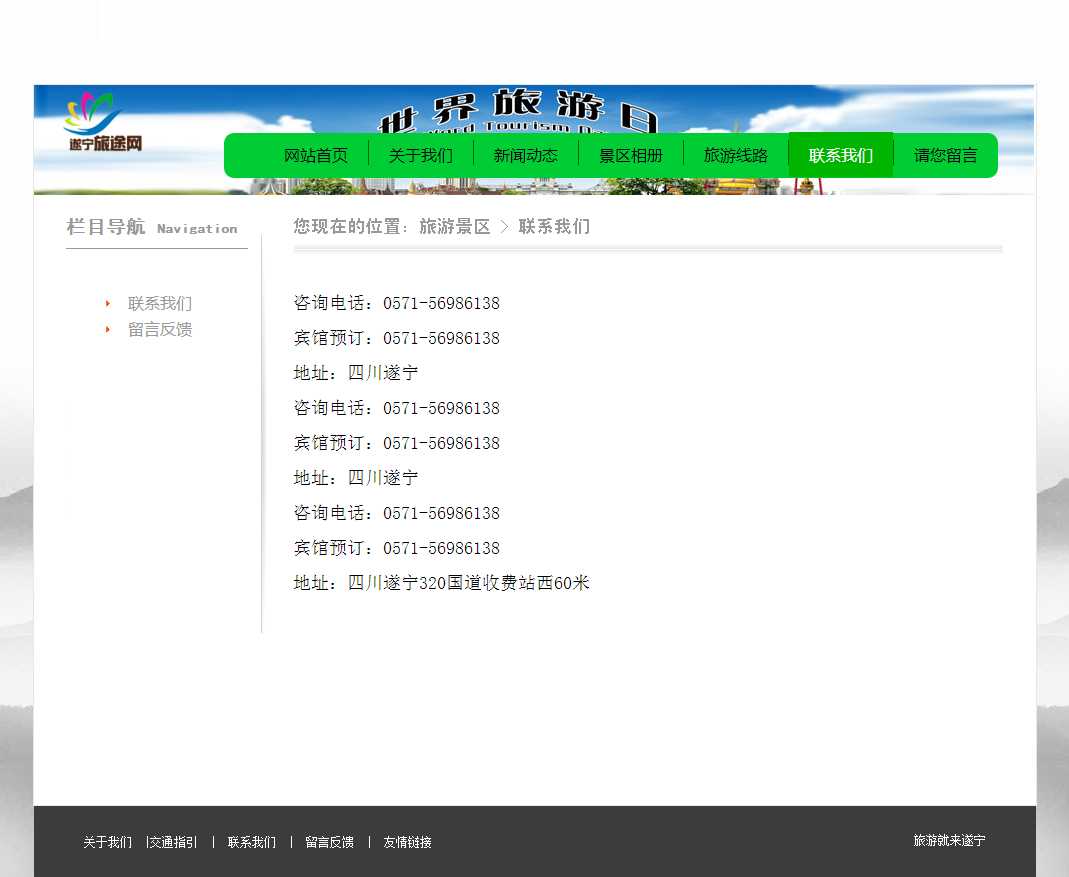Click 友情链接 in the footer

408,843
